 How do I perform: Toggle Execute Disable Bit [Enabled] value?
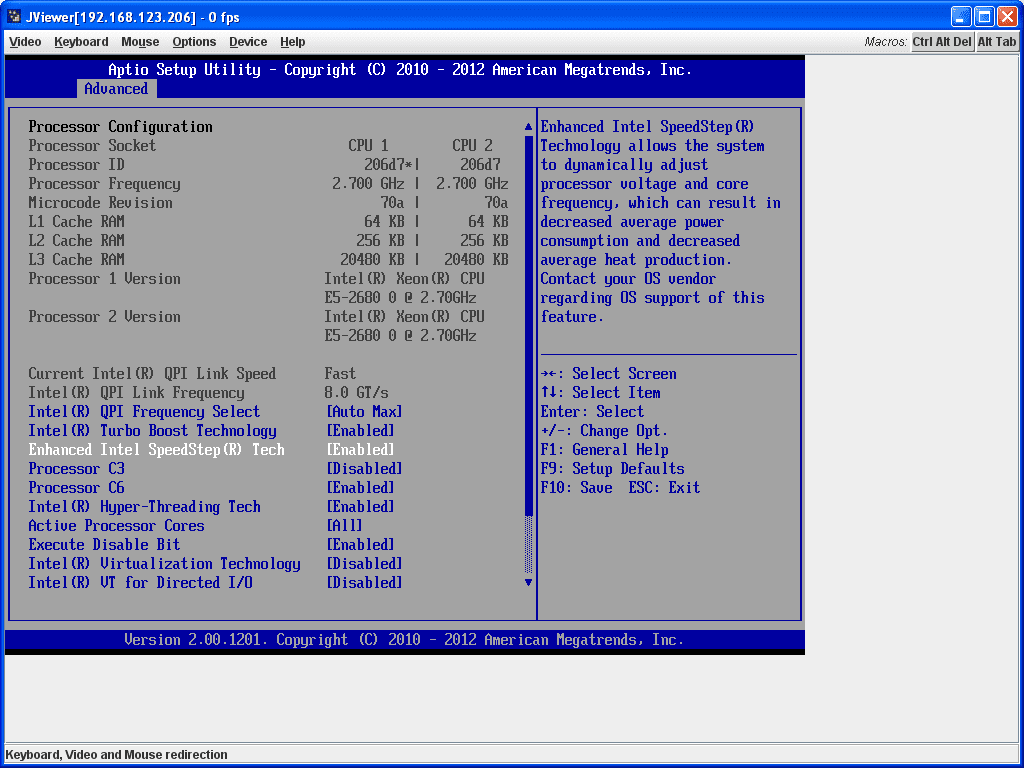coord(360,545)
